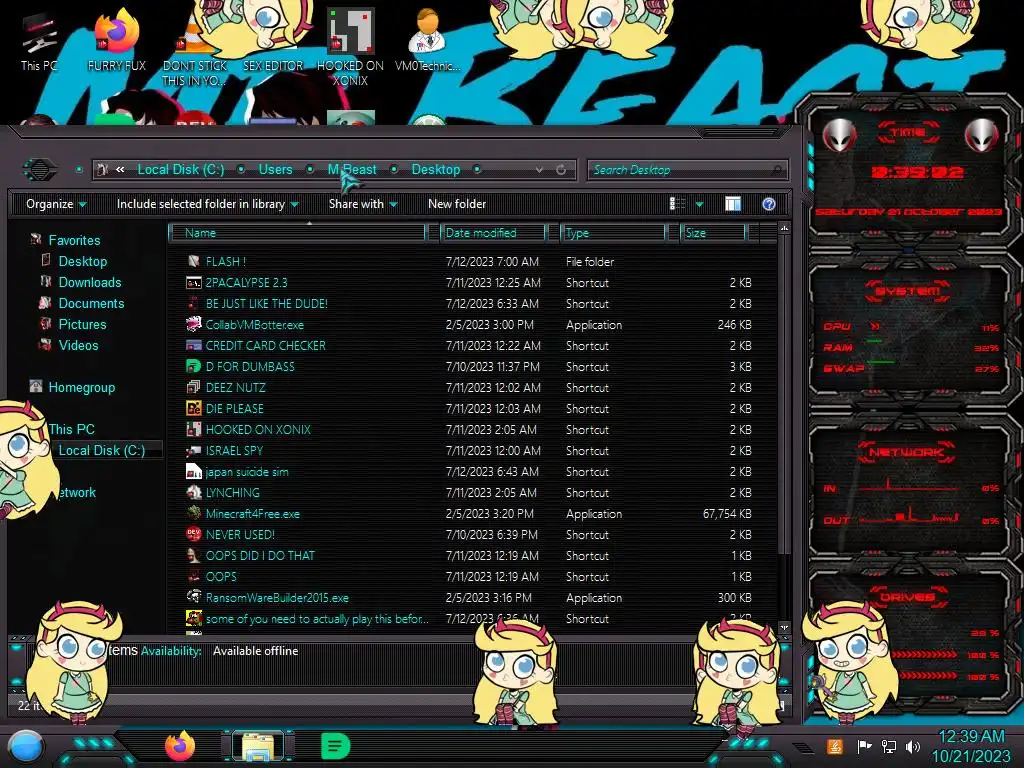Select the HOOKED ON XONIX list icon

(193, 429)
